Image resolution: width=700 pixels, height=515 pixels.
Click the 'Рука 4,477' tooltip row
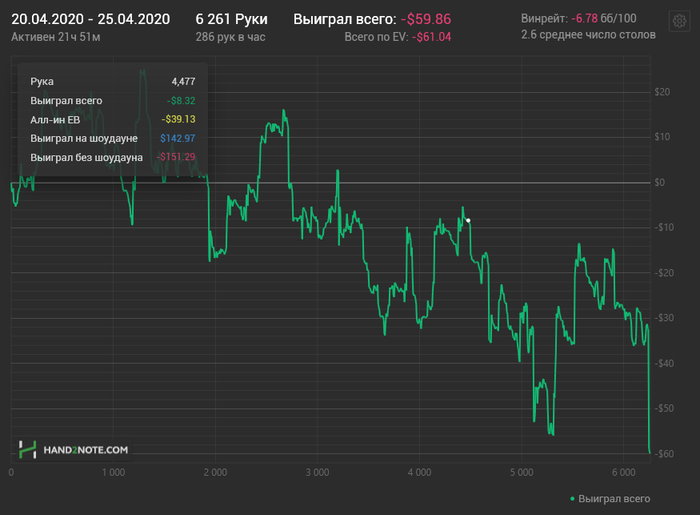click(x=112, y=81)
